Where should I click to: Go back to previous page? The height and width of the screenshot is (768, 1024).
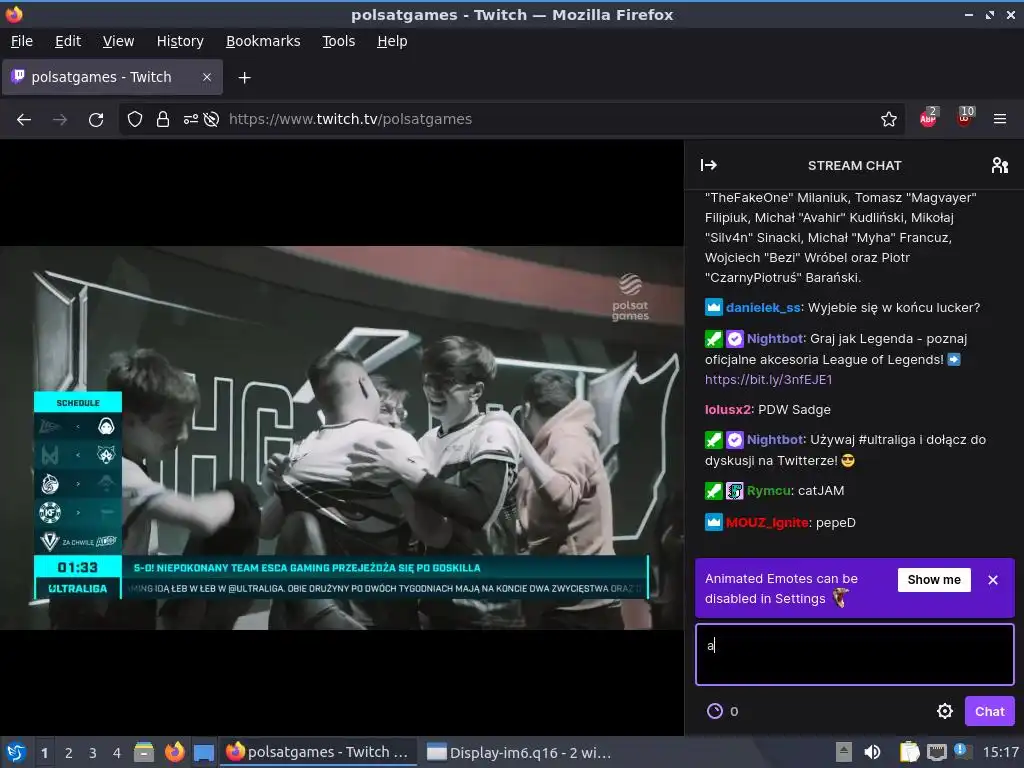(x=24, y=120)
